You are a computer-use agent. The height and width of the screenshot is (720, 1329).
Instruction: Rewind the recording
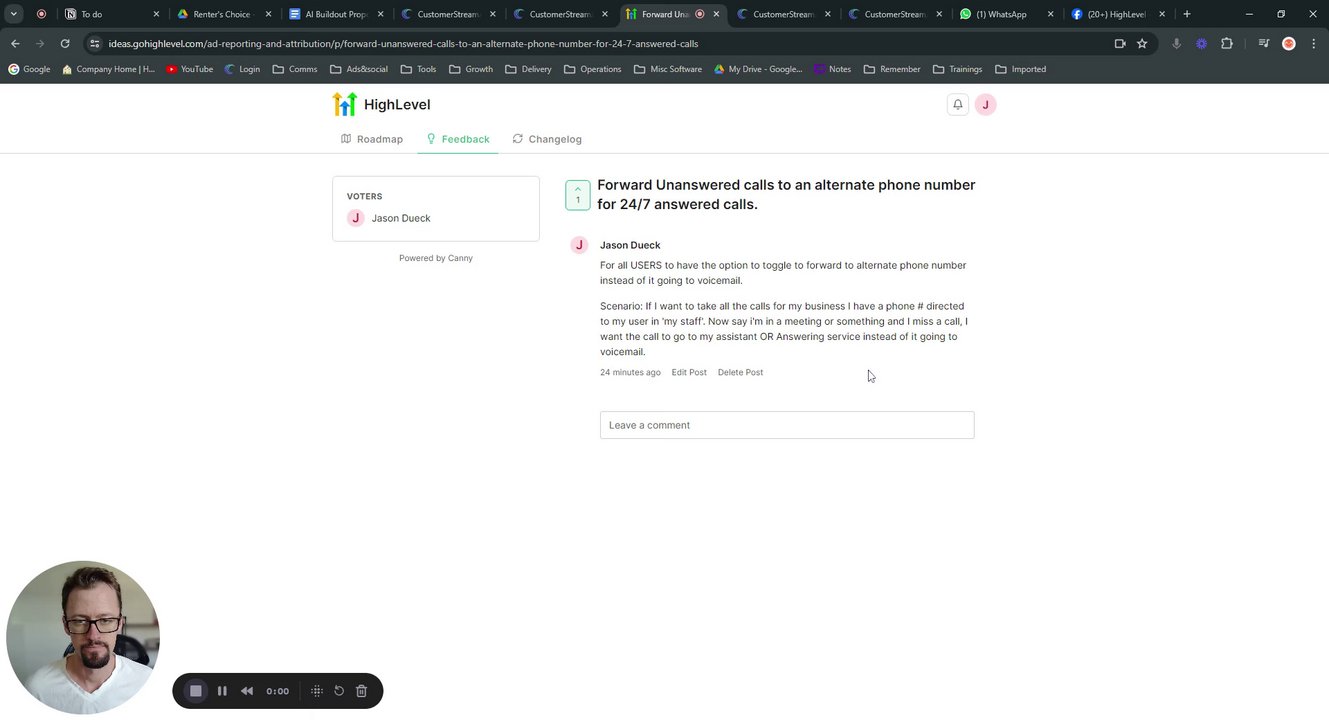pyautogui.click(x=247, y=691)
